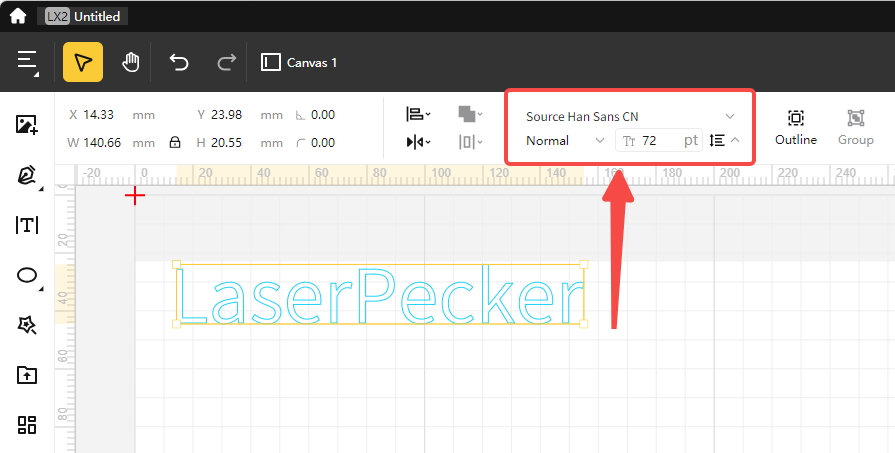Edit the width value 140.66
Image resolution: width=895 pixels, height=453 pixels.
[x=102, y=143]
